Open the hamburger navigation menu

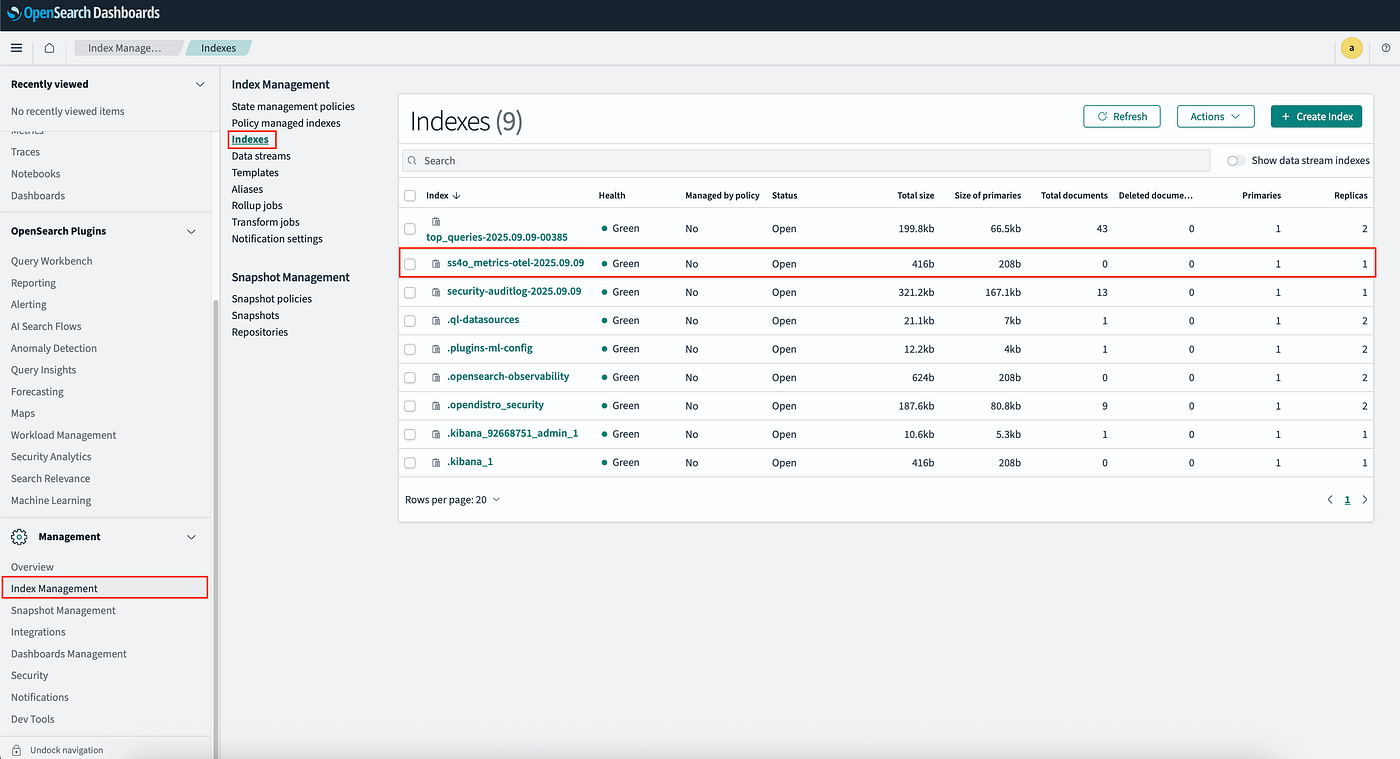16,48
